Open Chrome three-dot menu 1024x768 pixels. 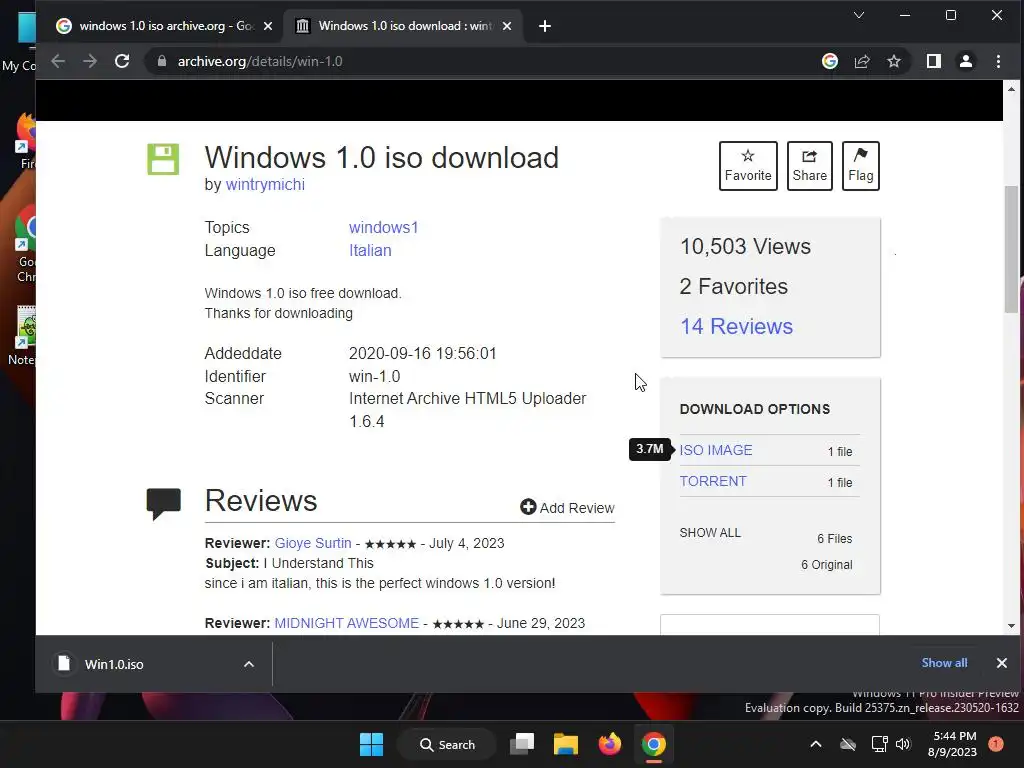[999, 61]
